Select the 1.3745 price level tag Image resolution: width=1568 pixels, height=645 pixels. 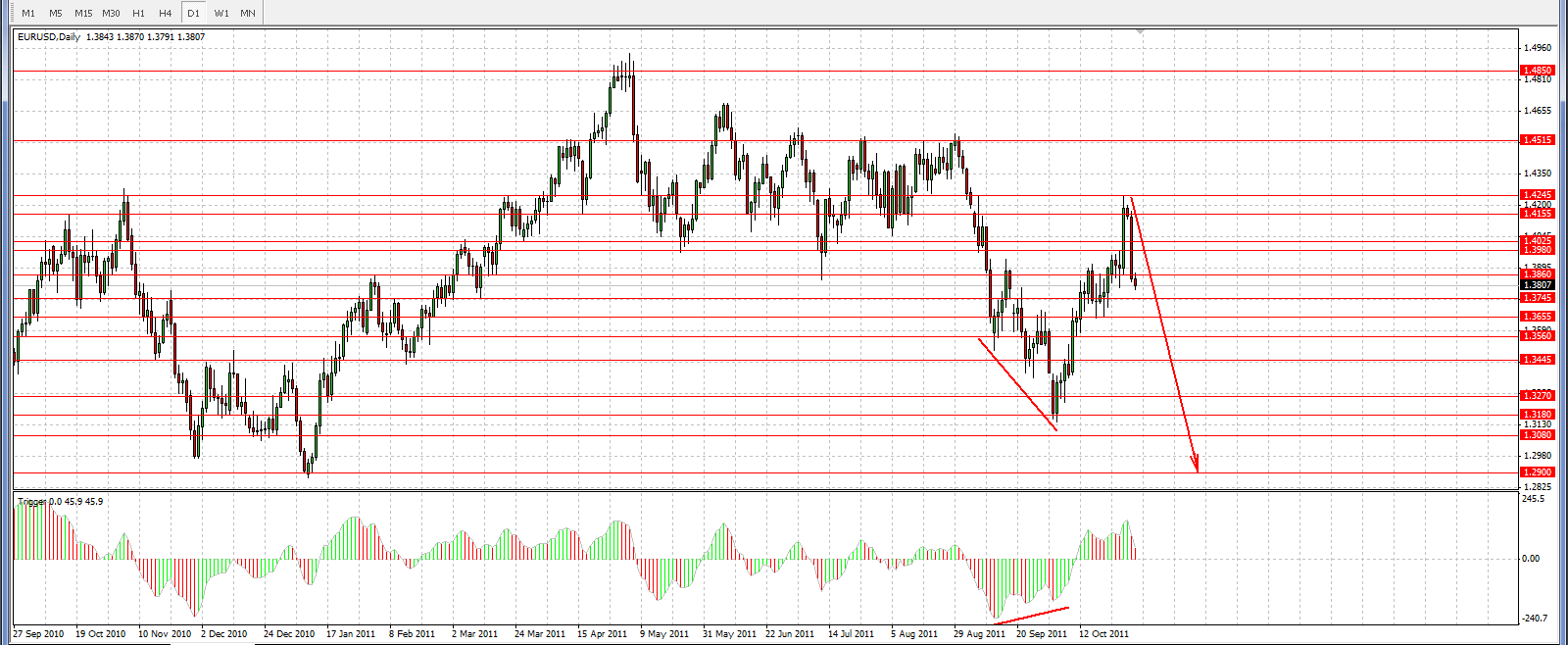1538,298
